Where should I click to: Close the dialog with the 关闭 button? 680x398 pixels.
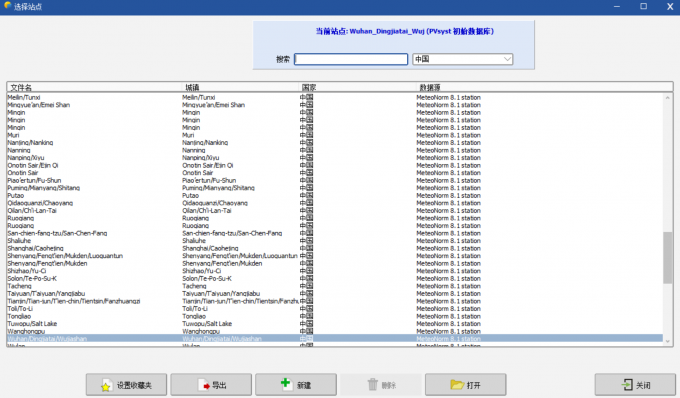tap(635, 385)
